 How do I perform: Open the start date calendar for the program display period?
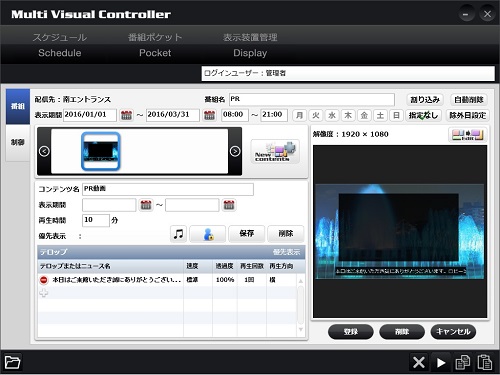point(126,115)
